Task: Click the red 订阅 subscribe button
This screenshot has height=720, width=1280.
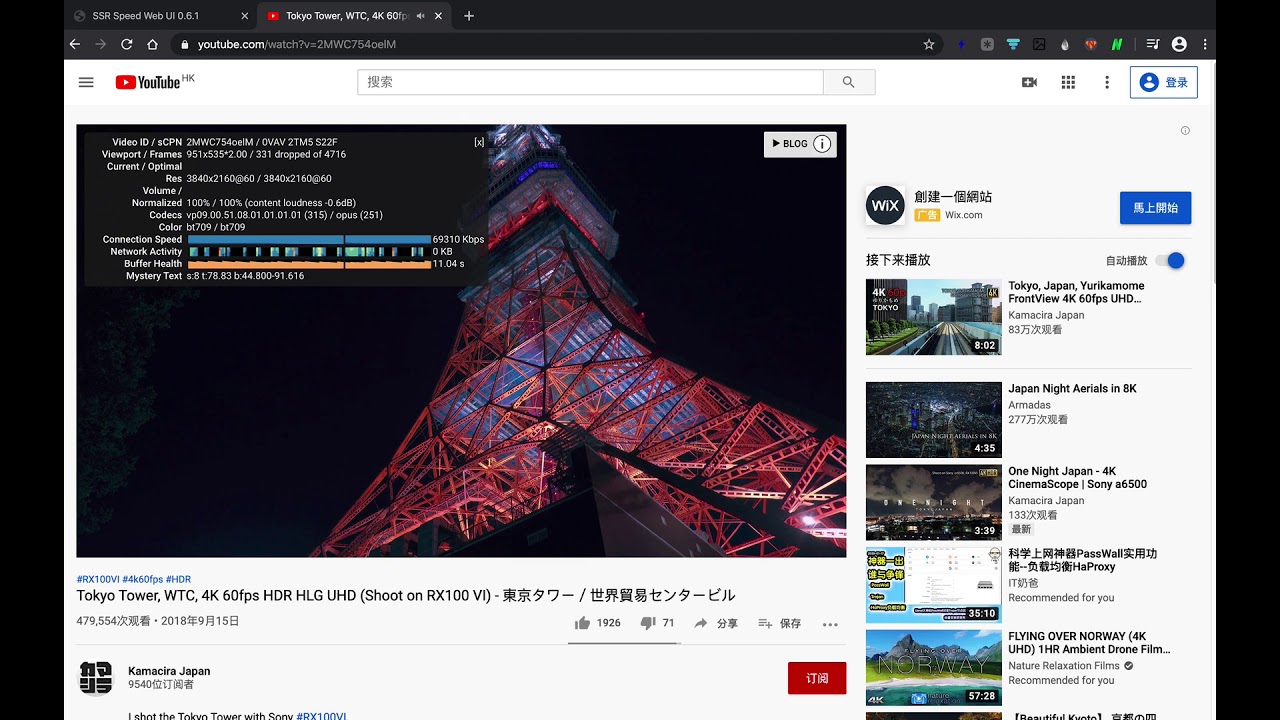Action: pyautogui.click(x=817, y=678)
